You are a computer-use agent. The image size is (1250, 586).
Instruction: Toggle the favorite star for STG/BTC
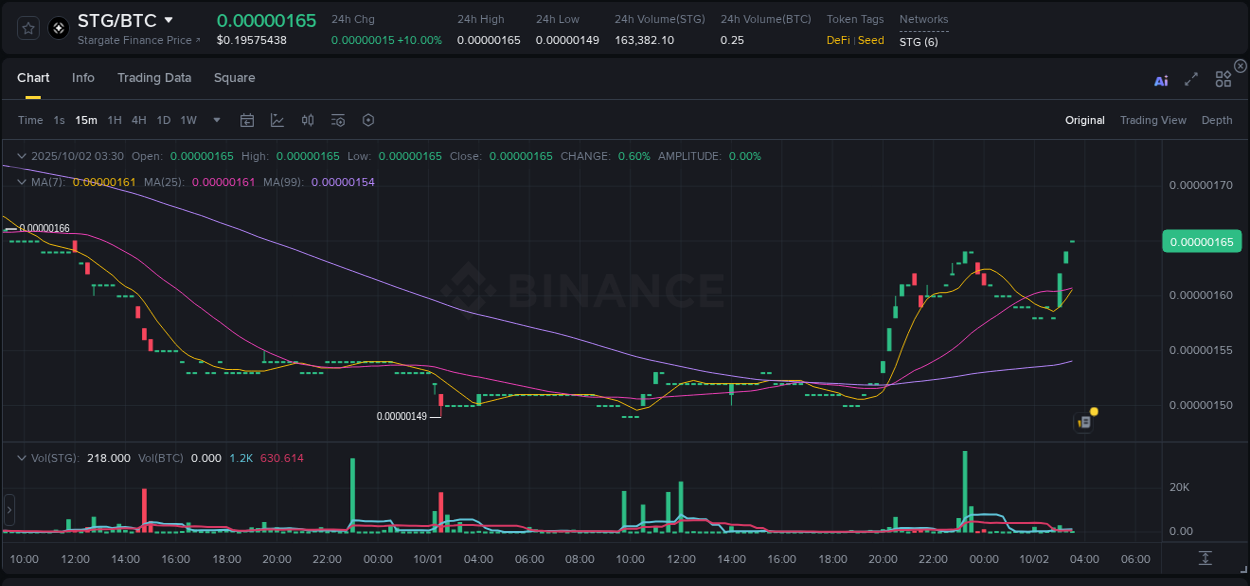point(27,27)
